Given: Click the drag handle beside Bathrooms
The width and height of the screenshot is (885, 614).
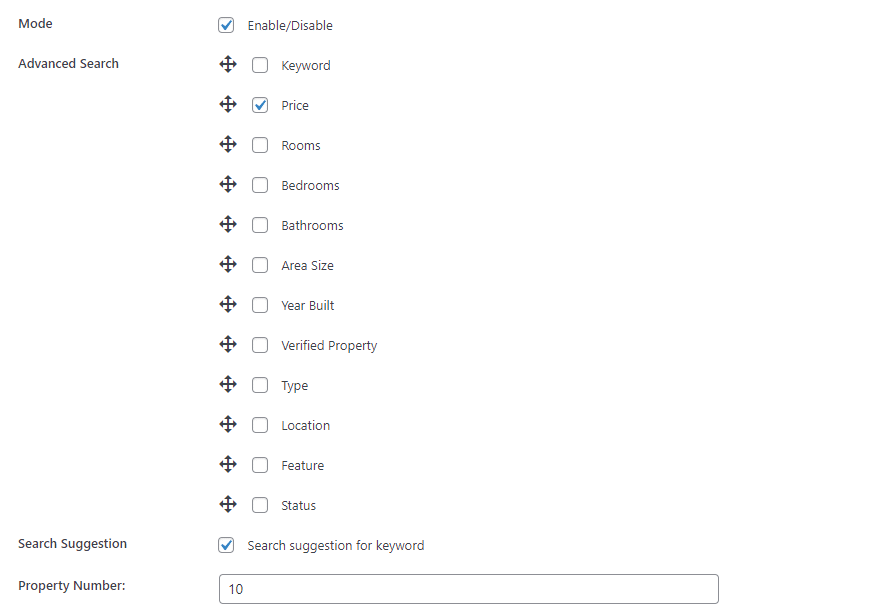Looking at the screenshot, I should click(x=228, y=224).
